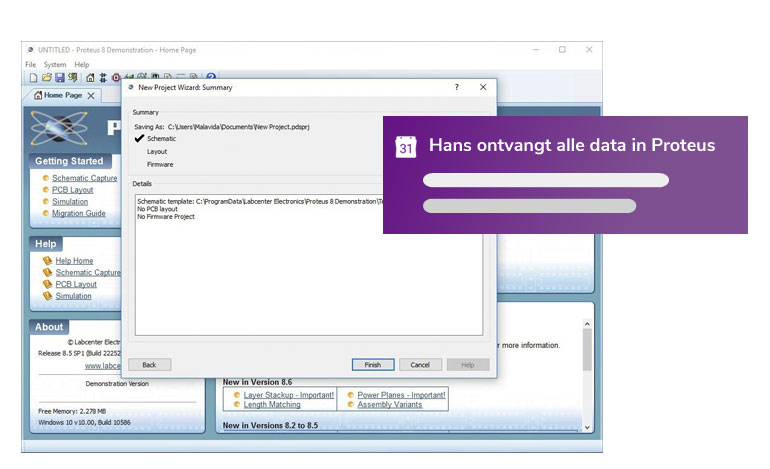Click the Cancel button
770x469 pixels.
click(x=420, y=365)
